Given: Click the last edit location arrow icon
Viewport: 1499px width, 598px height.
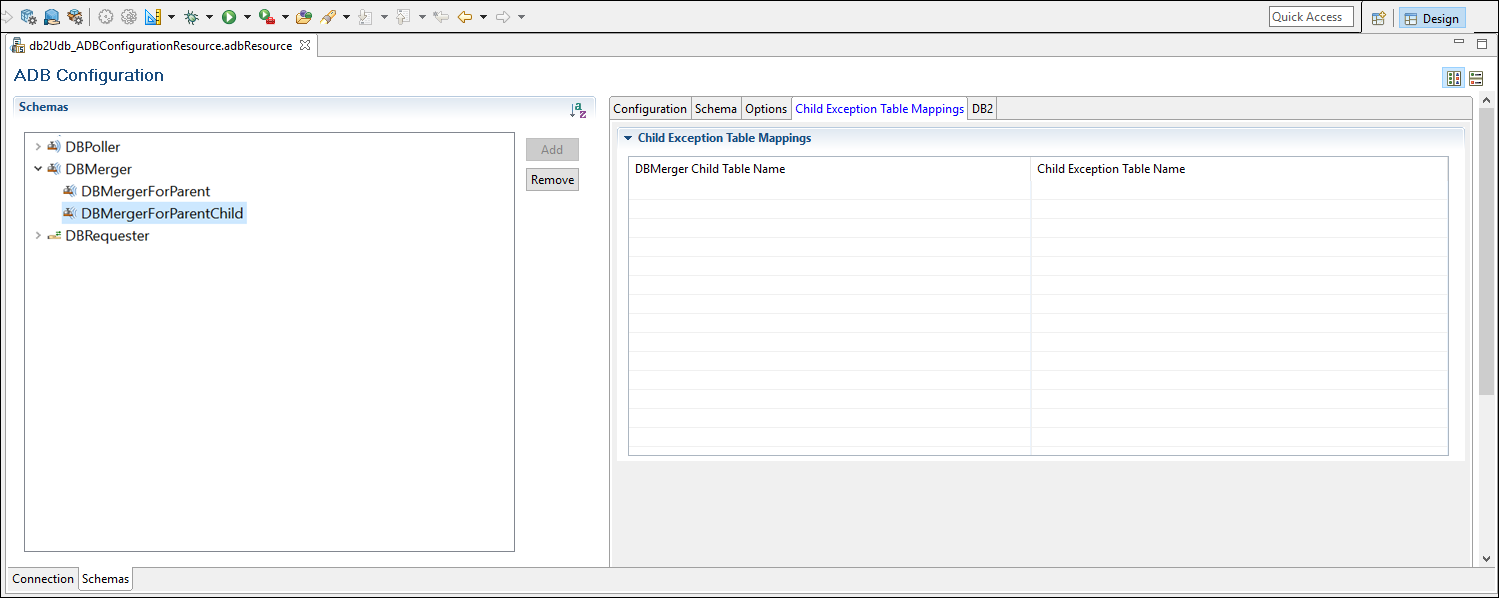Looking at the screenshot, I should coord(440,17).
